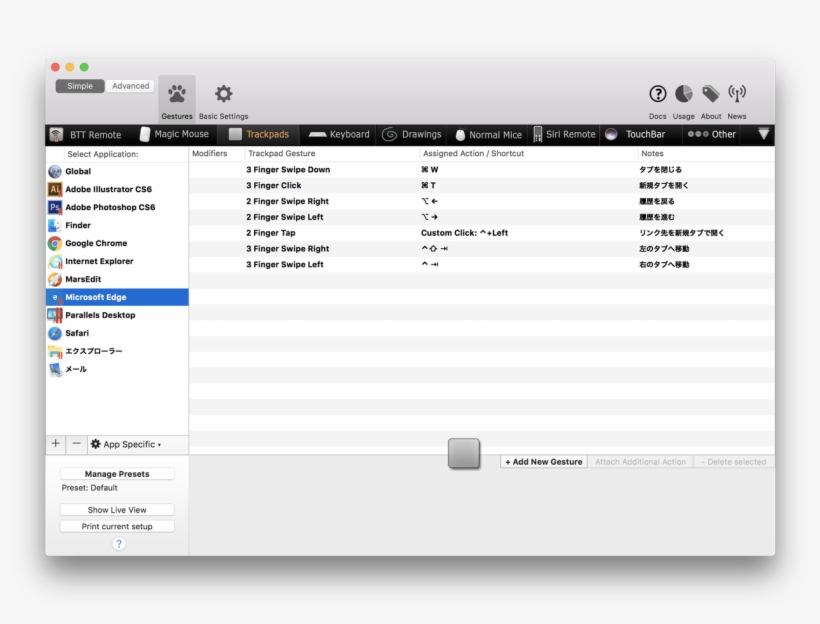Open the App Specific dropdown menu
820x624 pixels.
point(126,444)
